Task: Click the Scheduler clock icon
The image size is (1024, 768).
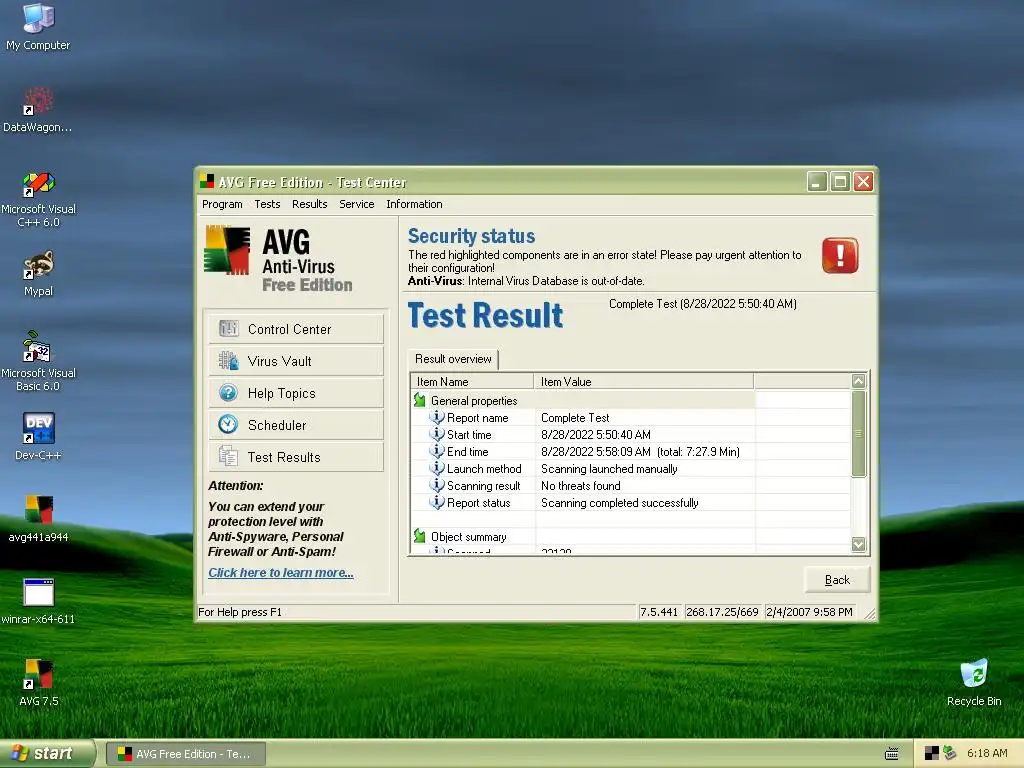Action: (x=229, y=424)
